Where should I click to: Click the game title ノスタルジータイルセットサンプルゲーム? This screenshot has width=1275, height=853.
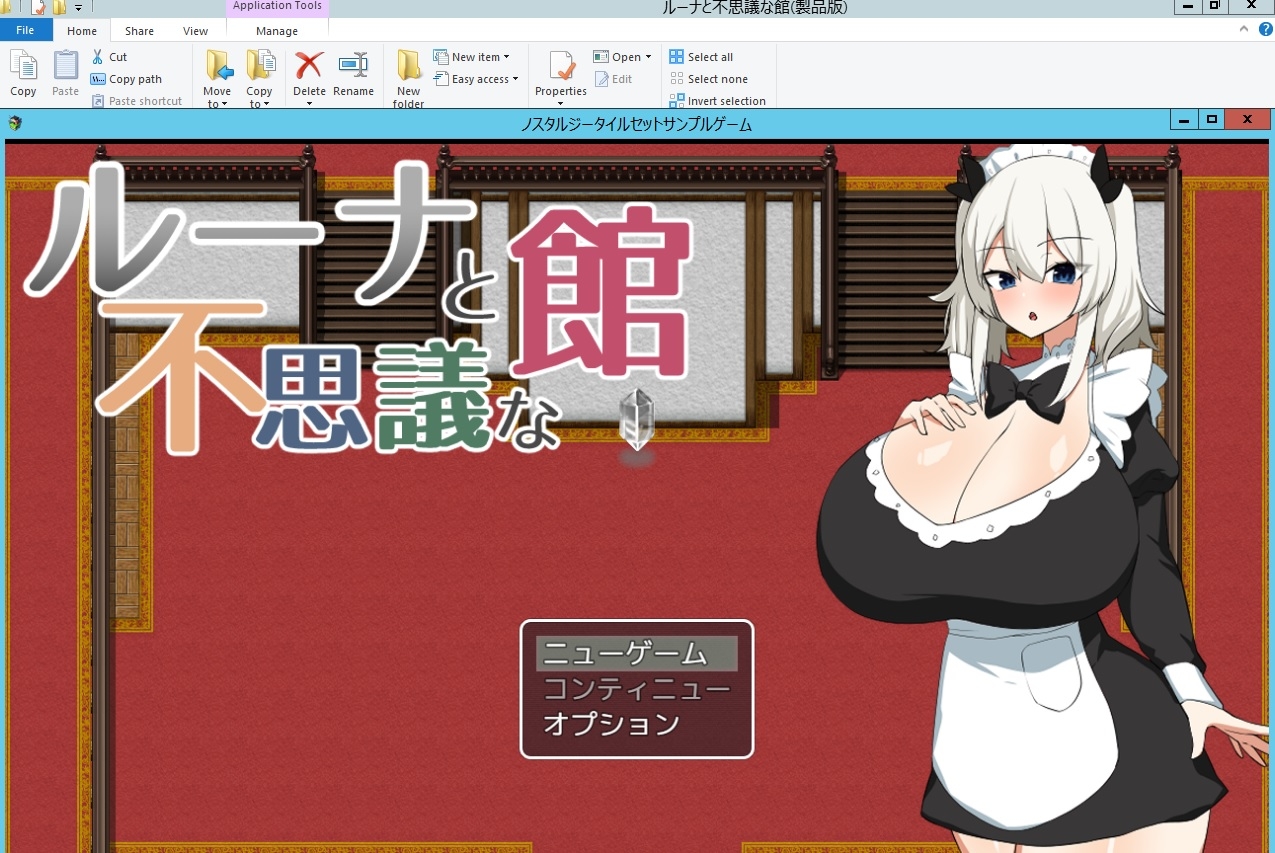pos(636,124)
